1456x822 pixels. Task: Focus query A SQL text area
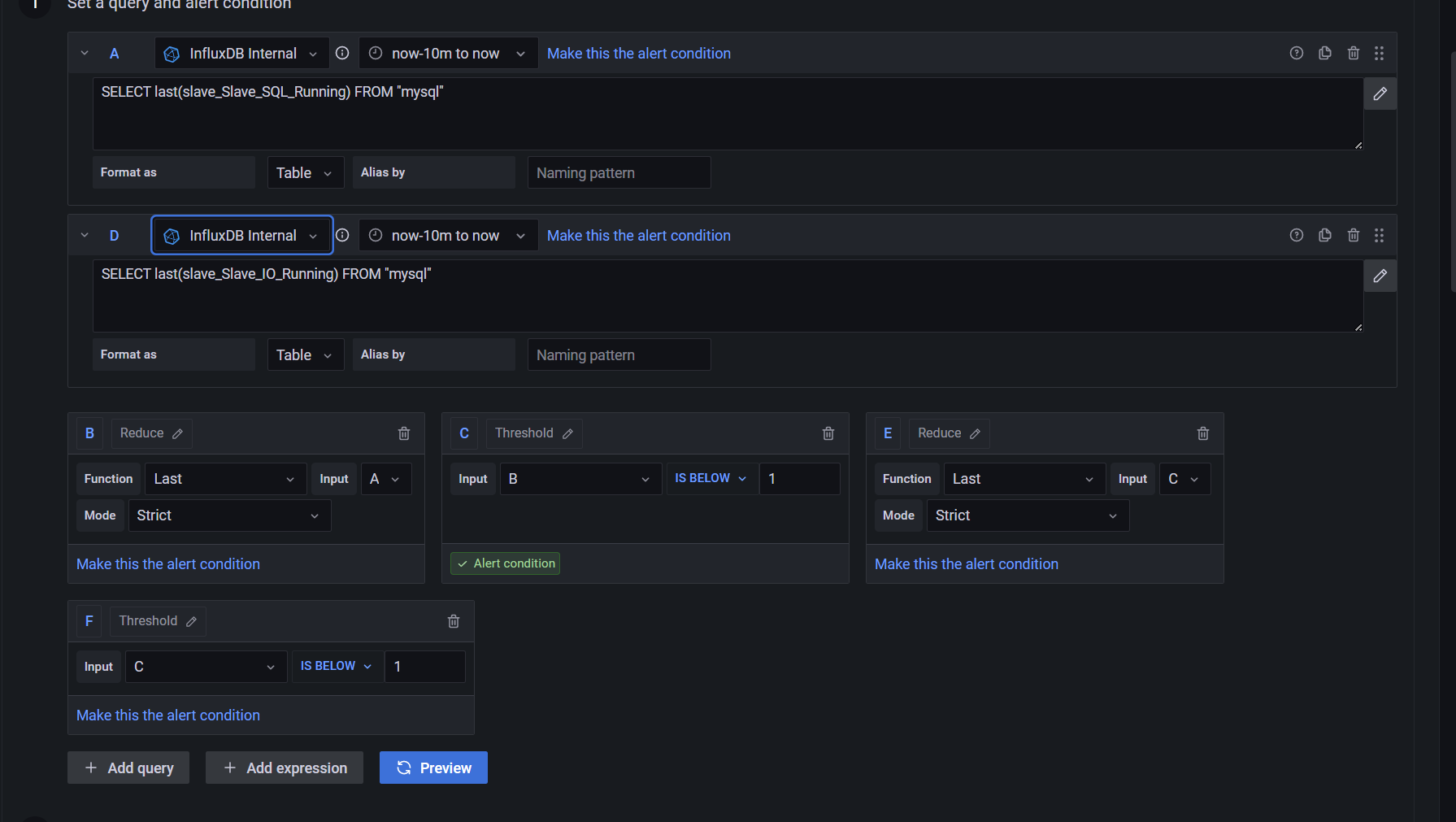click(728, 114)
